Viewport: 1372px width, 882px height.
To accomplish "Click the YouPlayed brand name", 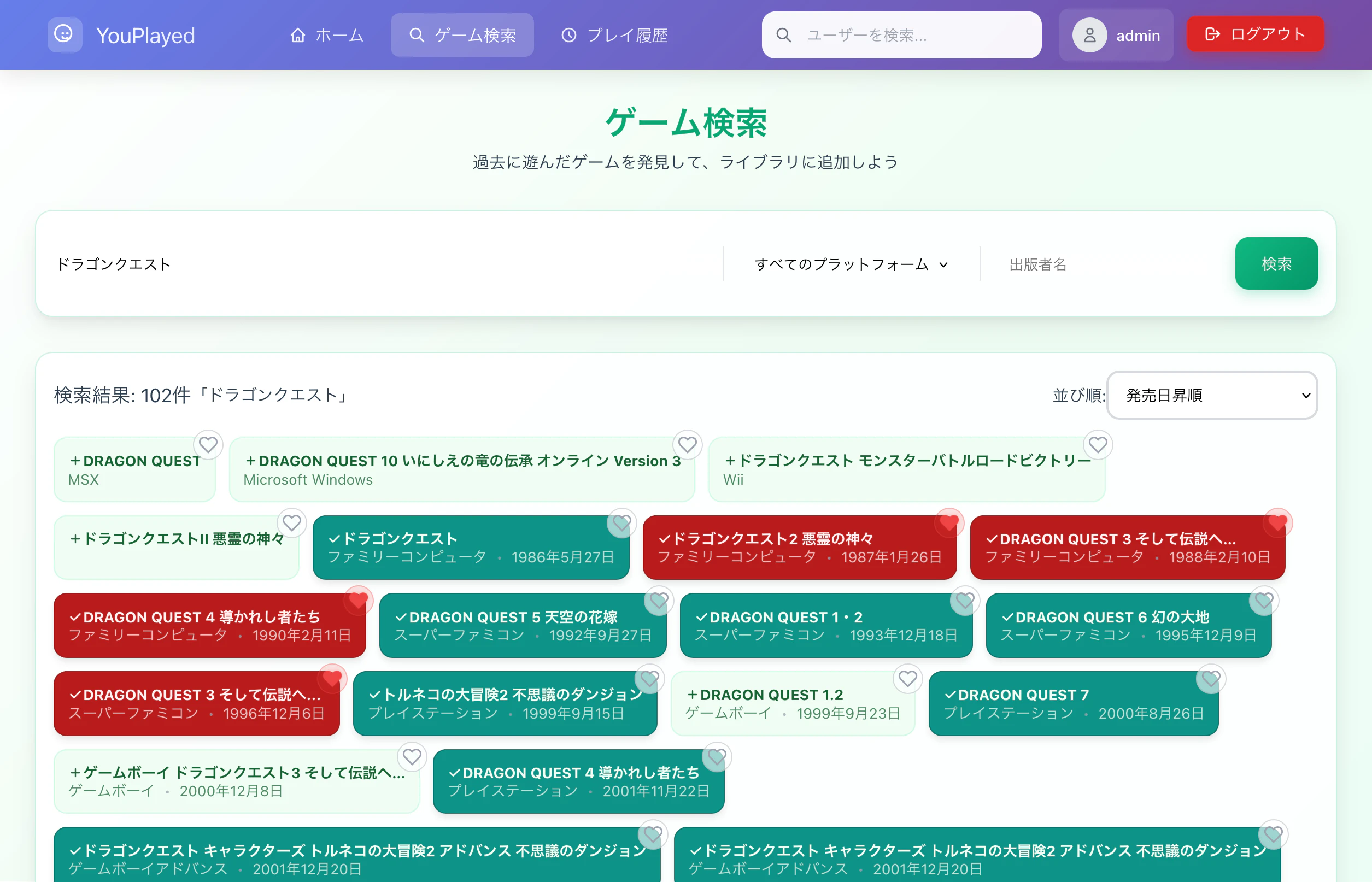I will tap(145, 36).
